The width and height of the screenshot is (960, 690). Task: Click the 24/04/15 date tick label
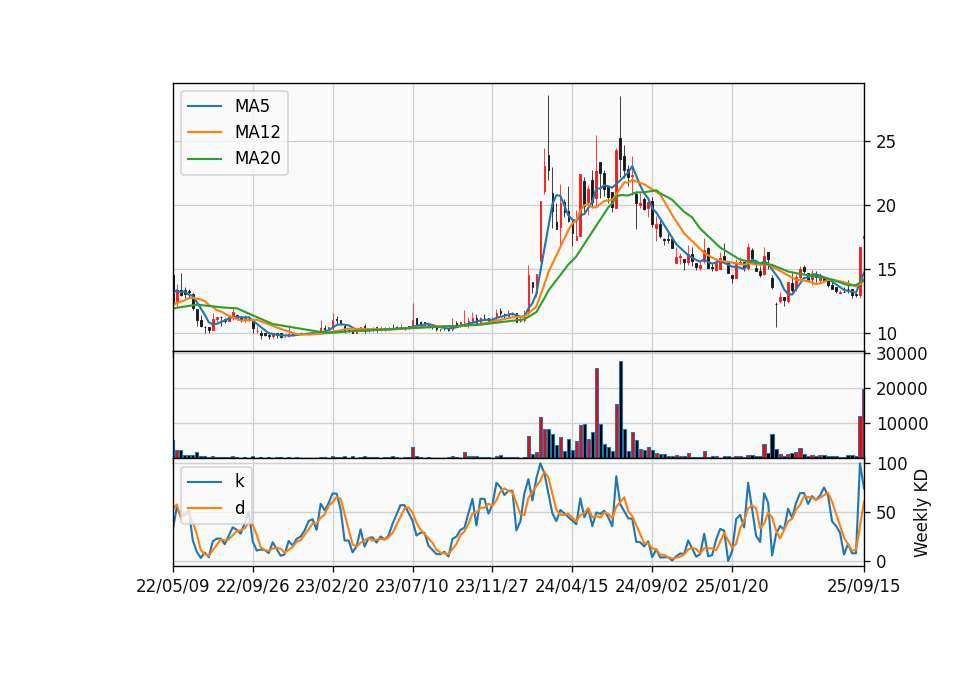pos(572,586)
